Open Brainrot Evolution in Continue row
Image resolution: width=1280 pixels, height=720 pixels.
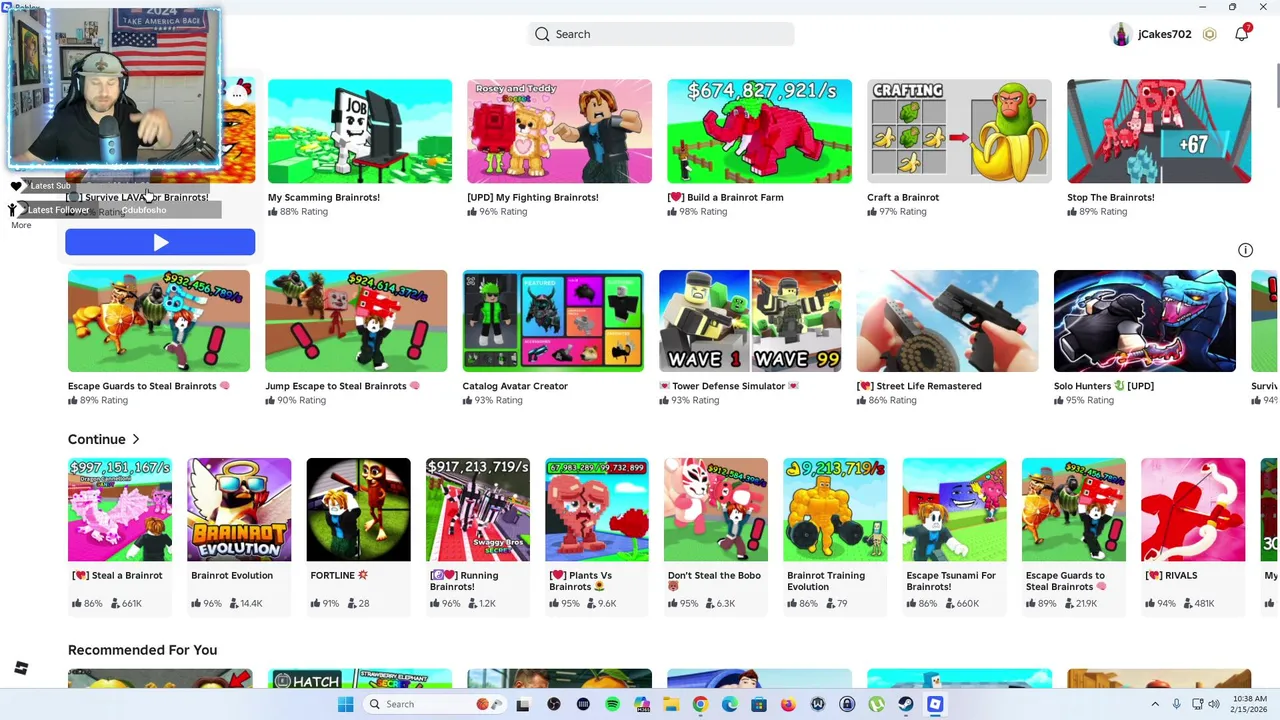pyautogui.click(x=239, y=510)
